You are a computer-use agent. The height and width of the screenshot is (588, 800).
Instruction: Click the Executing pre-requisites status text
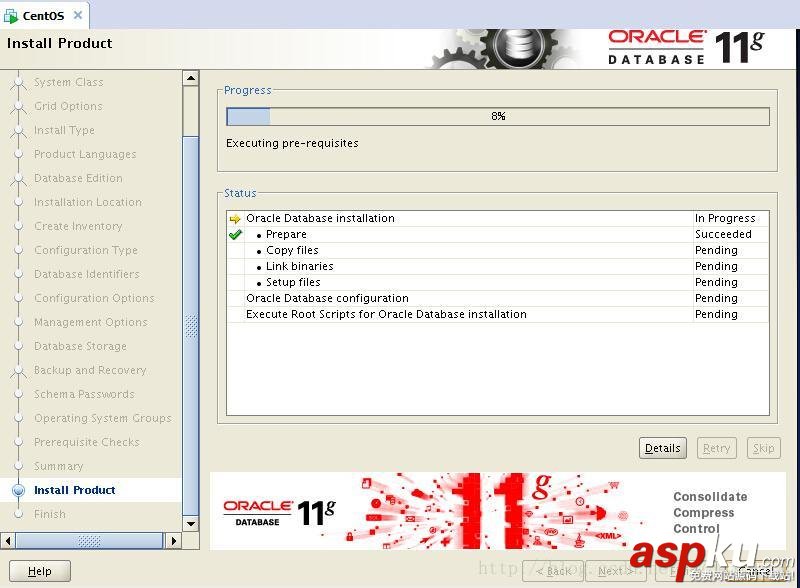pos(292,143)
